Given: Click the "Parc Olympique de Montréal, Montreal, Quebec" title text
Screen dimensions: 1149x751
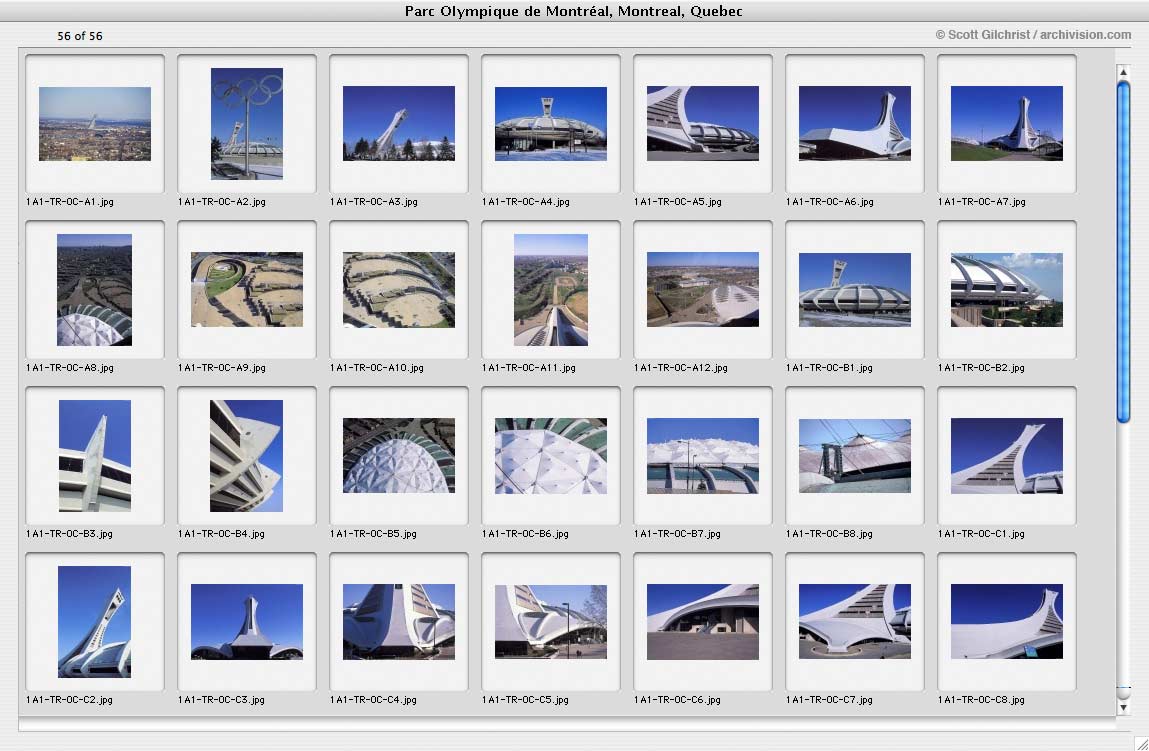Looking at the screenshot, I should pos(574,11).
